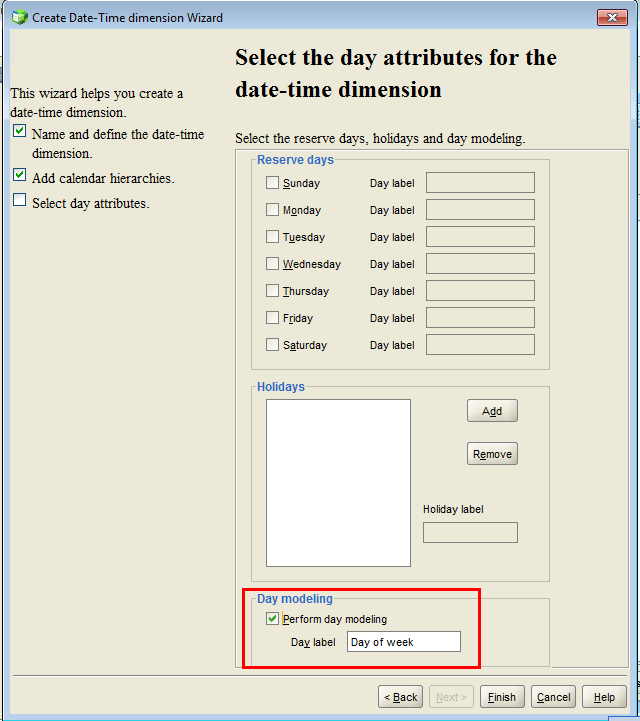Screen dimensions: 640x721
Task: Mark Friday as a reserve day
Action: 272,318
